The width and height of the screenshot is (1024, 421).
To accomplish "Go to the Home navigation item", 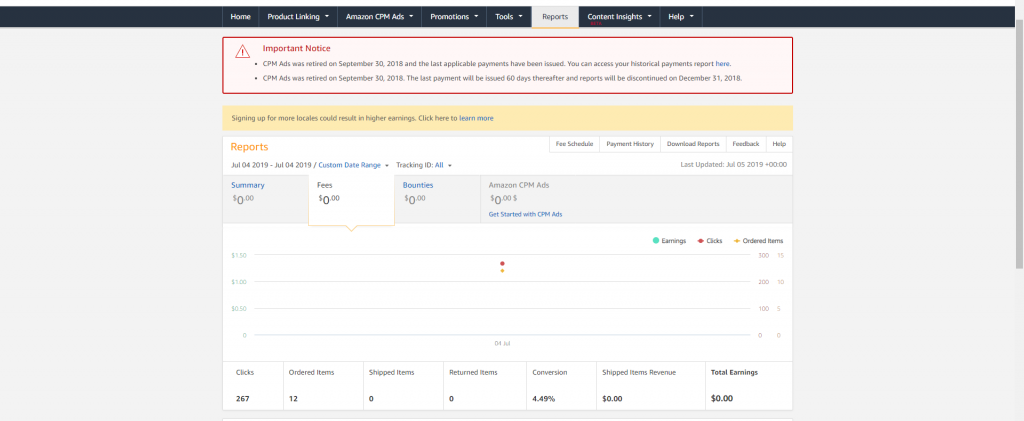I will pos(240,17).
